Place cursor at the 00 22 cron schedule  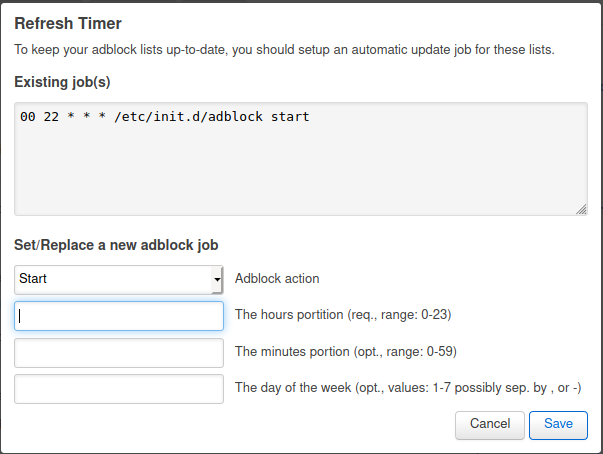[39, 116]
